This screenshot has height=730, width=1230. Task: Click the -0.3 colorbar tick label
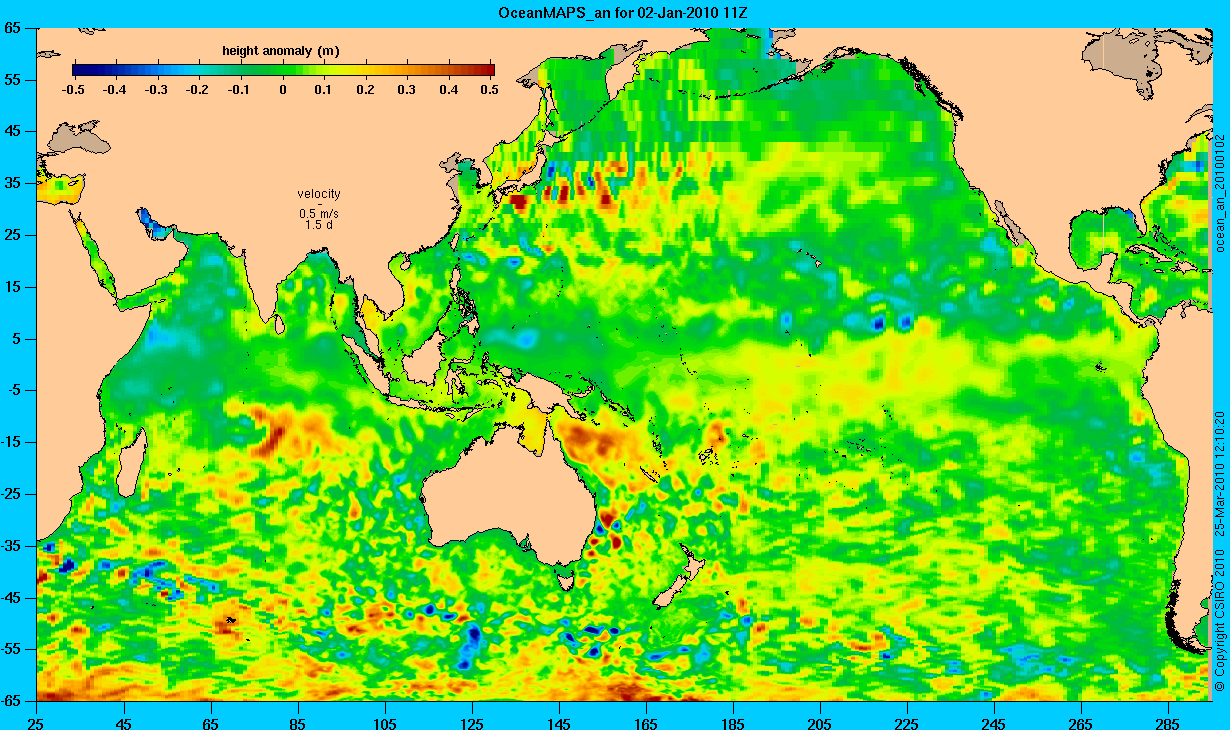pyautogui.click(x=157, y=89)
